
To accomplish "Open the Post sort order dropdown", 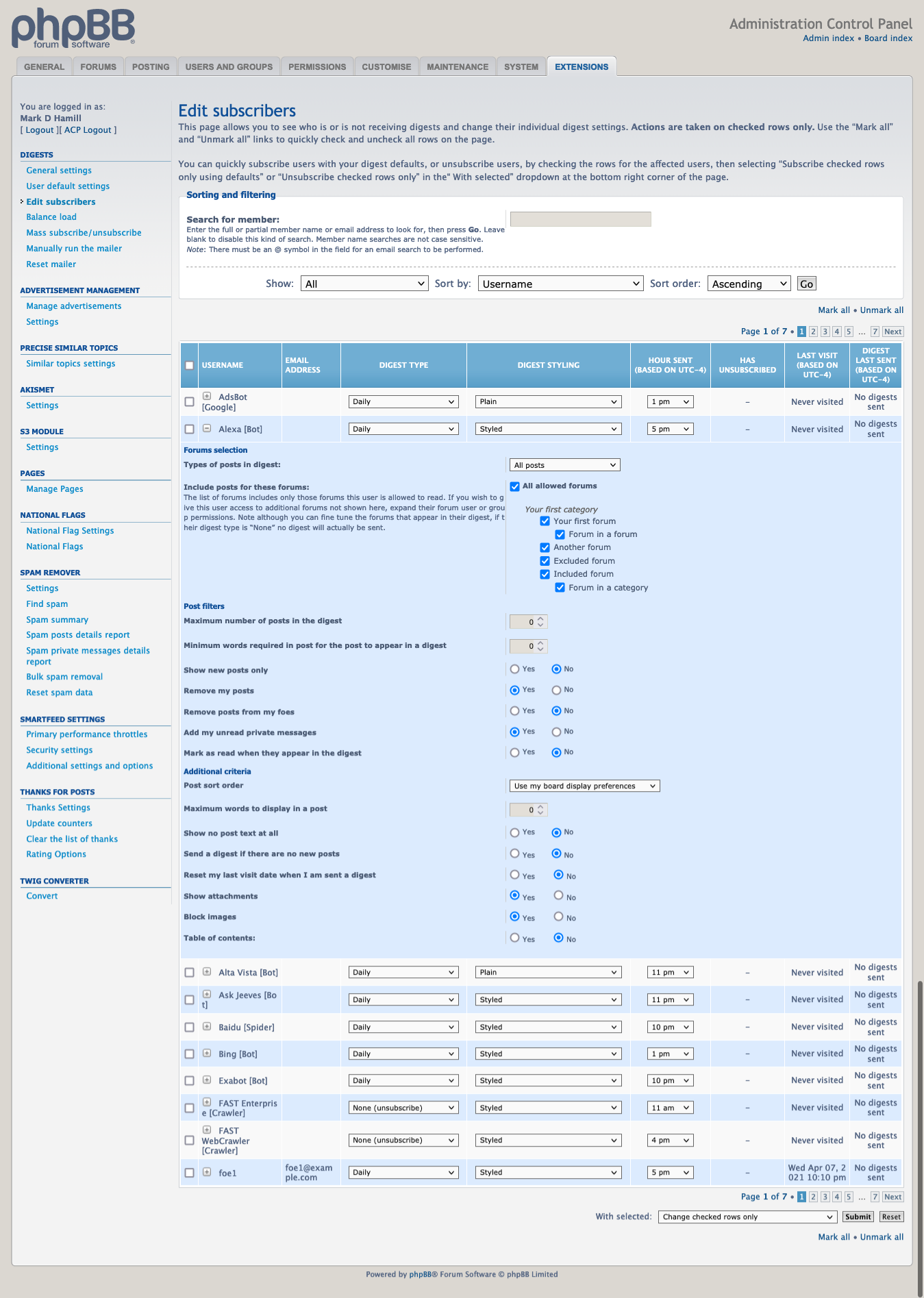I will (x=585, y=786).
